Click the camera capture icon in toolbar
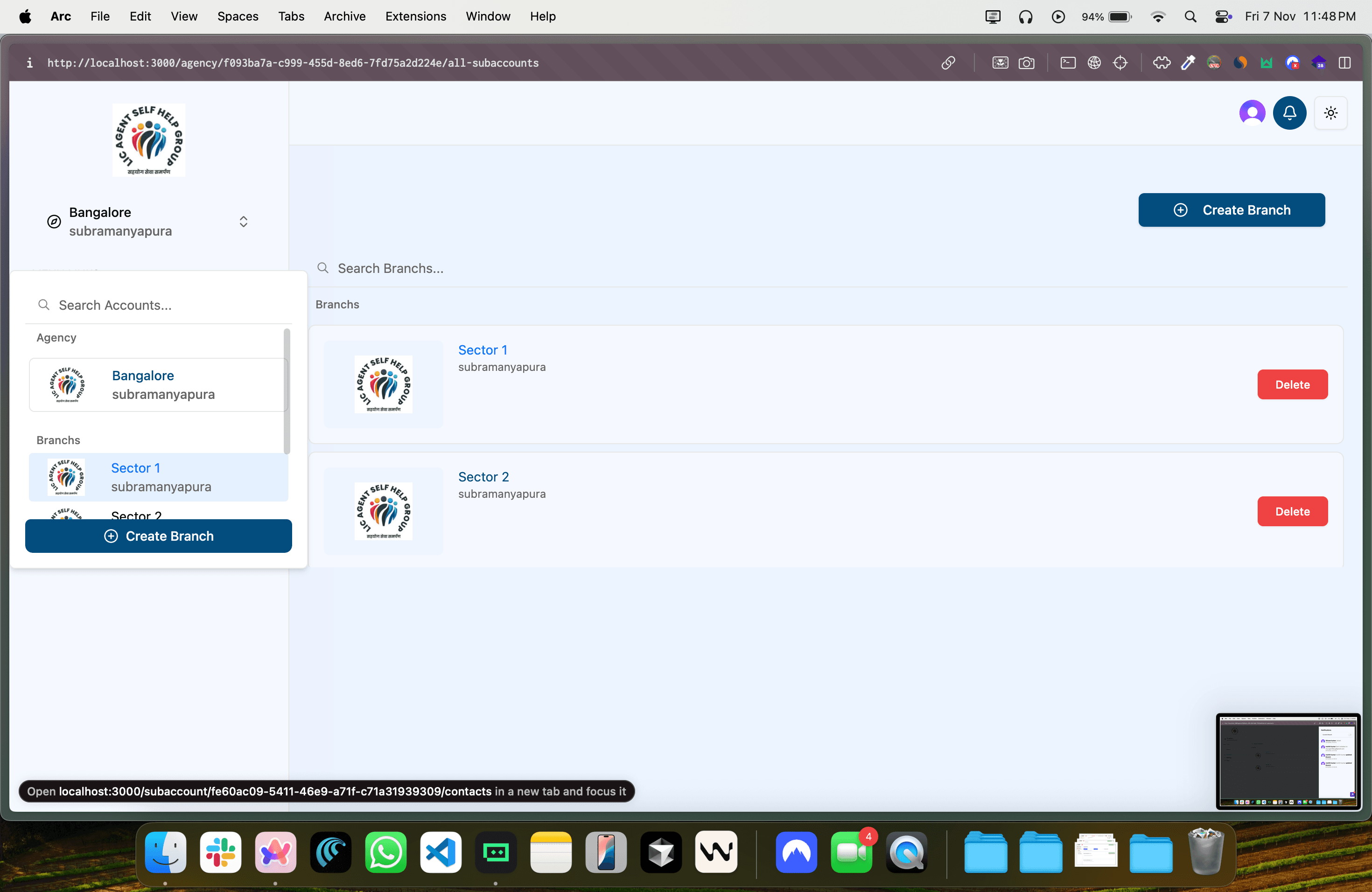The image size is (1372, 892). coord(1026,63)
